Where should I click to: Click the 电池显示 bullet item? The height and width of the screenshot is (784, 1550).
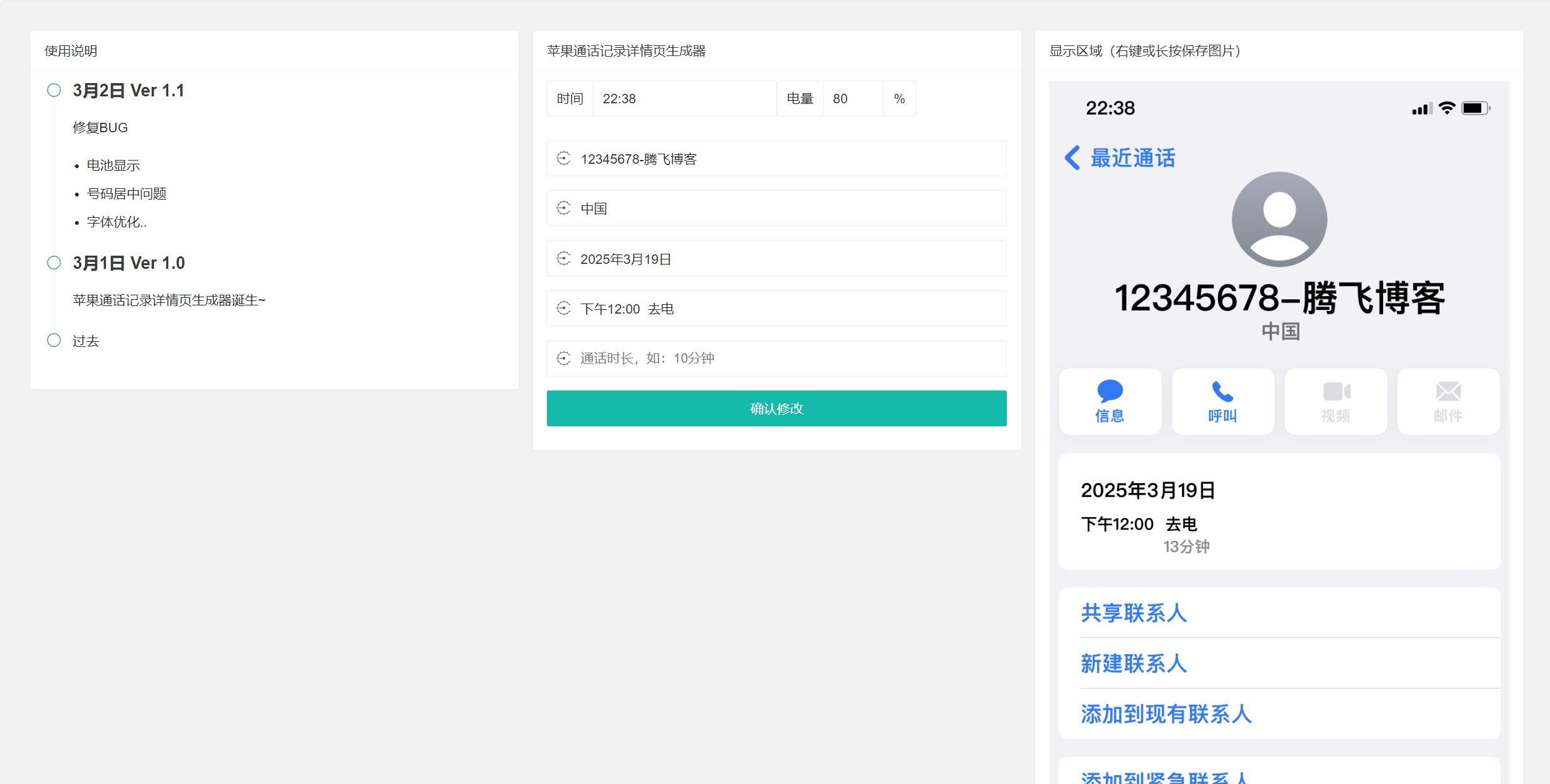click(113, 165)
